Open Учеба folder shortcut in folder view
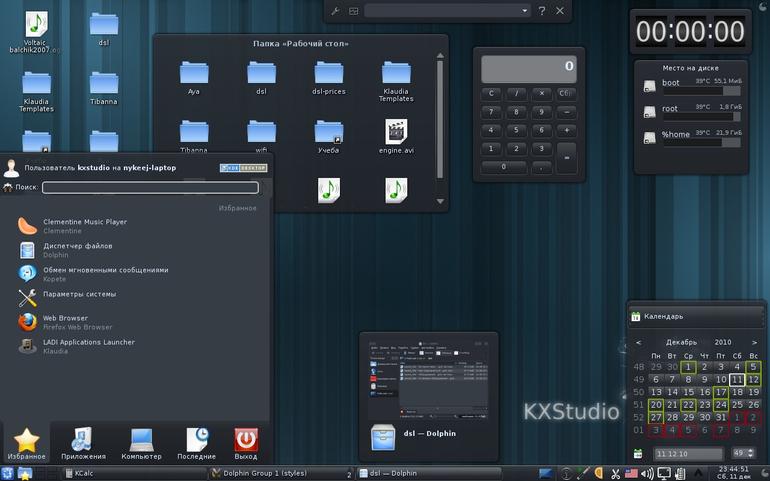 tap(329, 137)
